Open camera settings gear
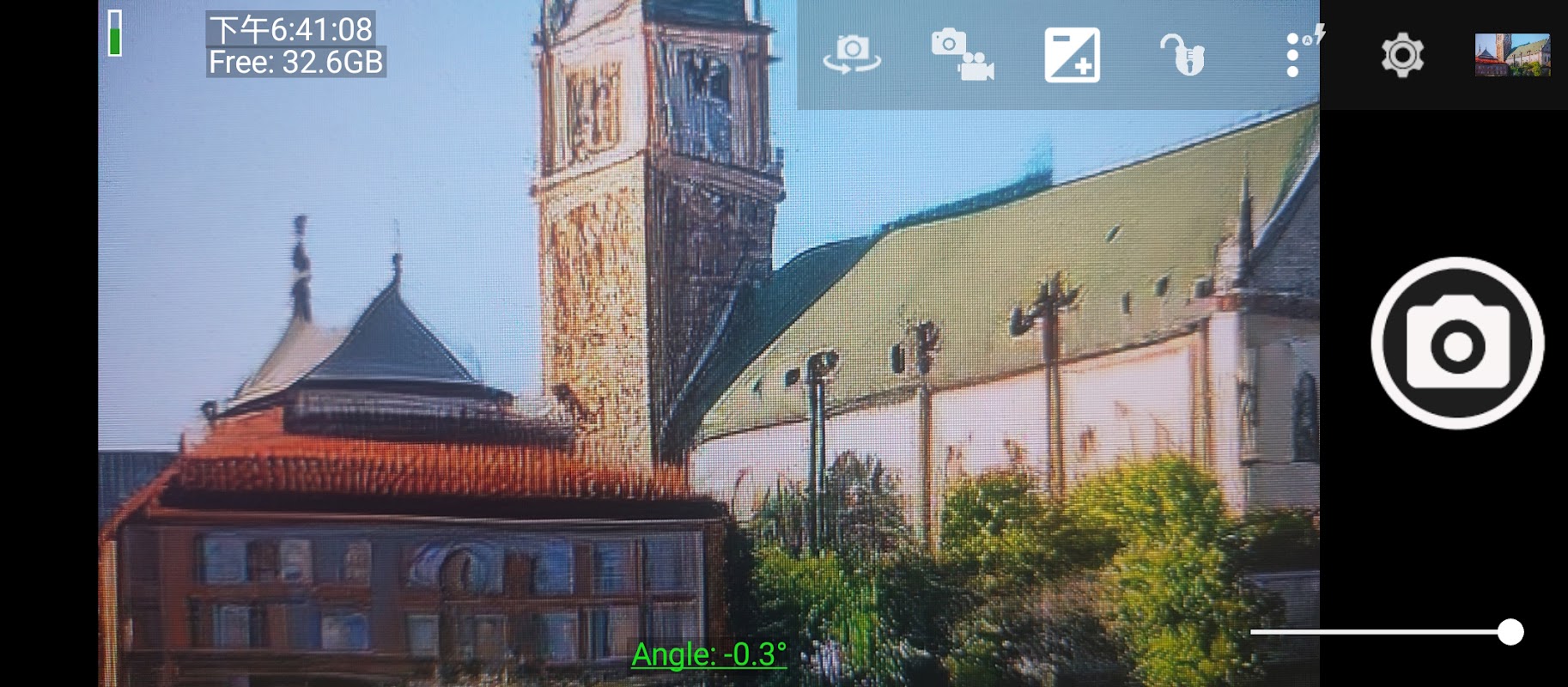 [x=1402, y=55]
